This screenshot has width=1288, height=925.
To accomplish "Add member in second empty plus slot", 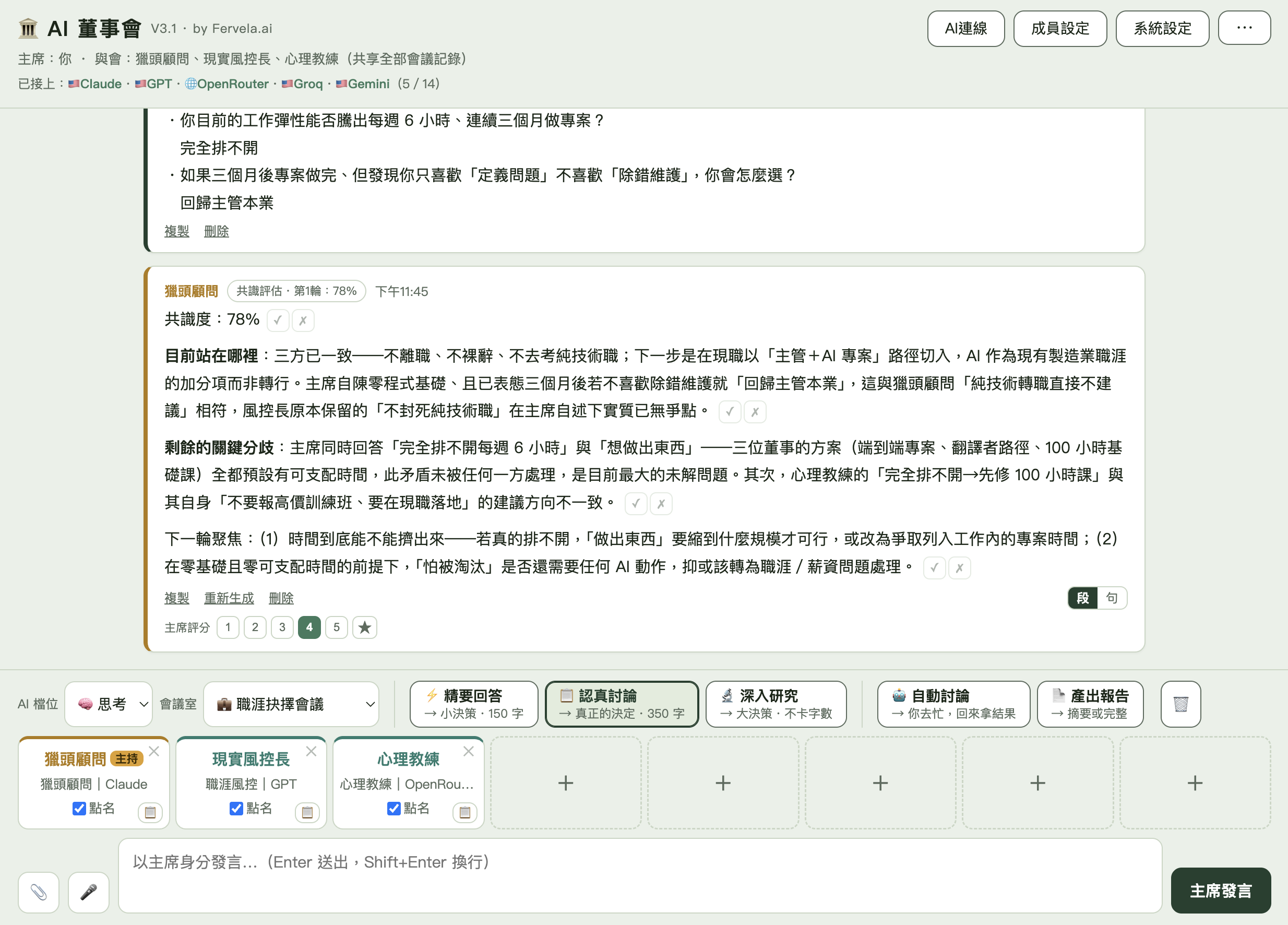I will pos(723,783).
